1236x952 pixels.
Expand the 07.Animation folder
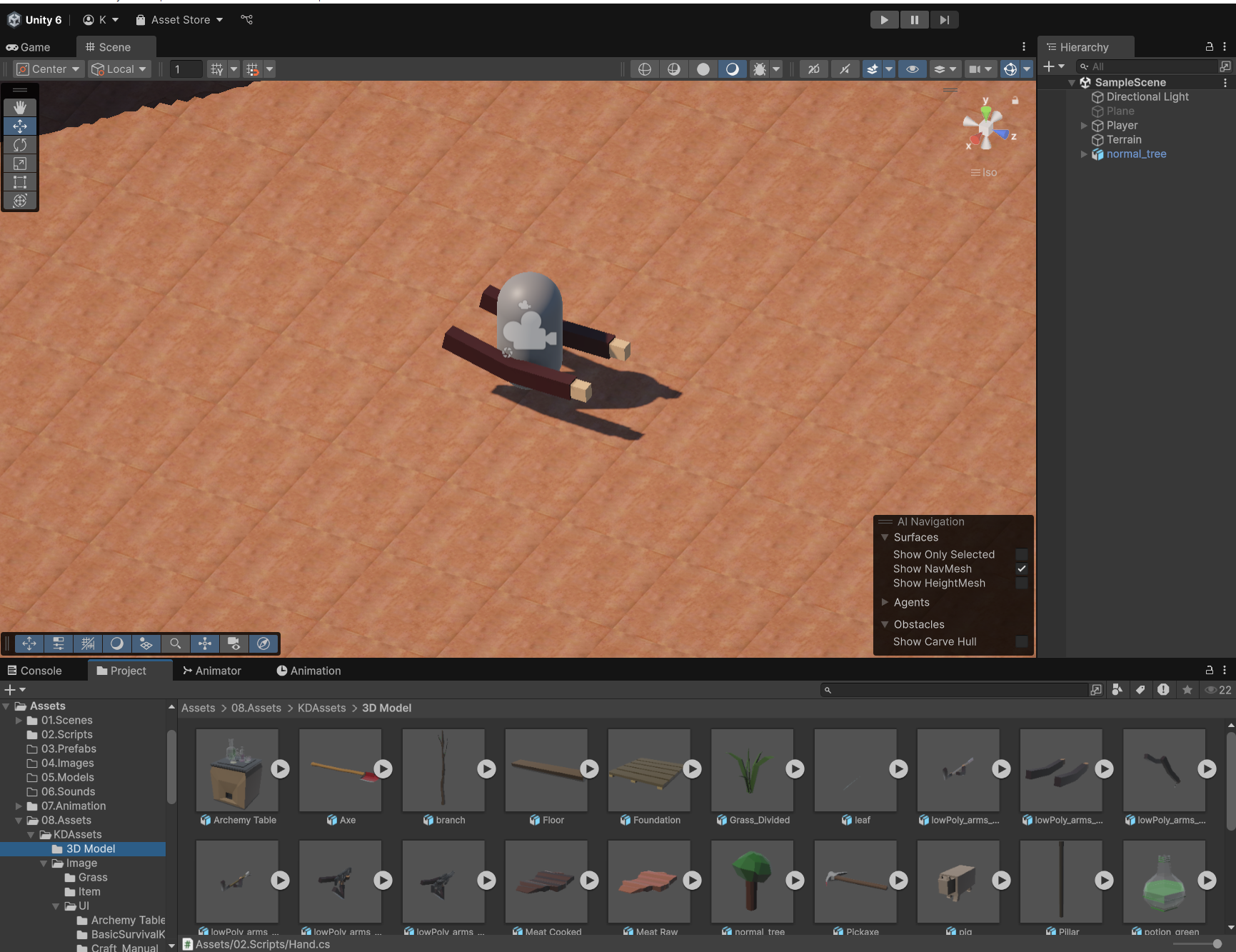pyautogui.click(x=19, y=806)
